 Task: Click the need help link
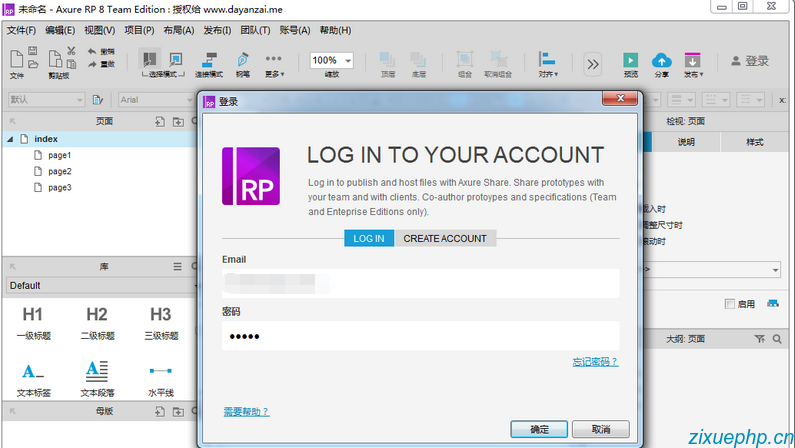246,412
